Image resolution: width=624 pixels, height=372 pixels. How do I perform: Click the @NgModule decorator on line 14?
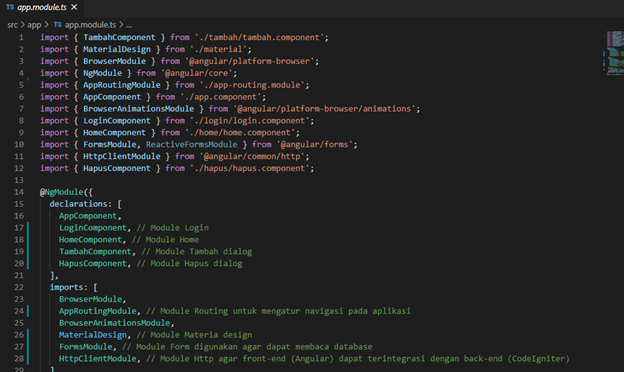tap(62, 192)
